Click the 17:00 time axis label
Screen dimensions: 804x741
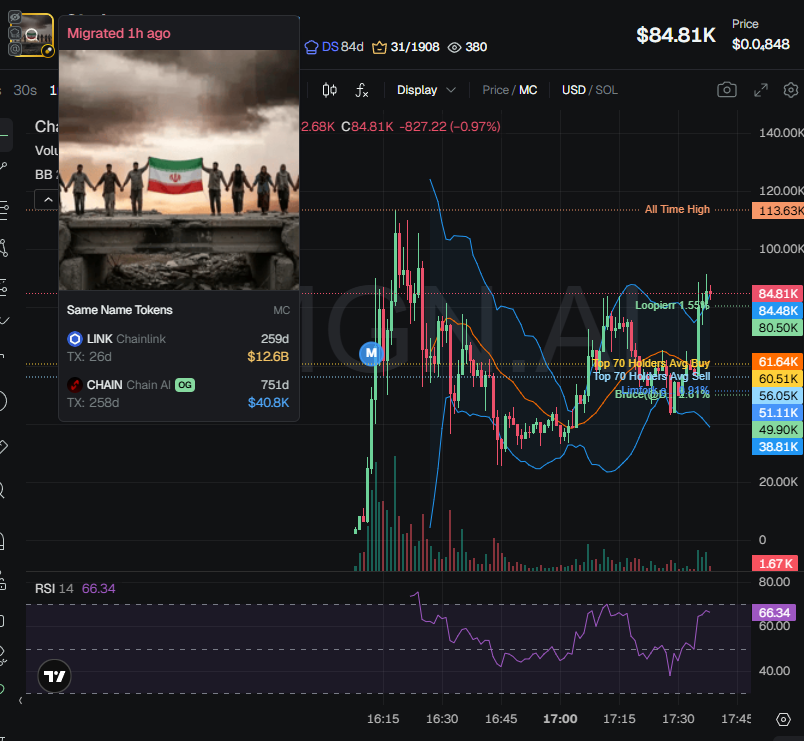coord(560,719)
